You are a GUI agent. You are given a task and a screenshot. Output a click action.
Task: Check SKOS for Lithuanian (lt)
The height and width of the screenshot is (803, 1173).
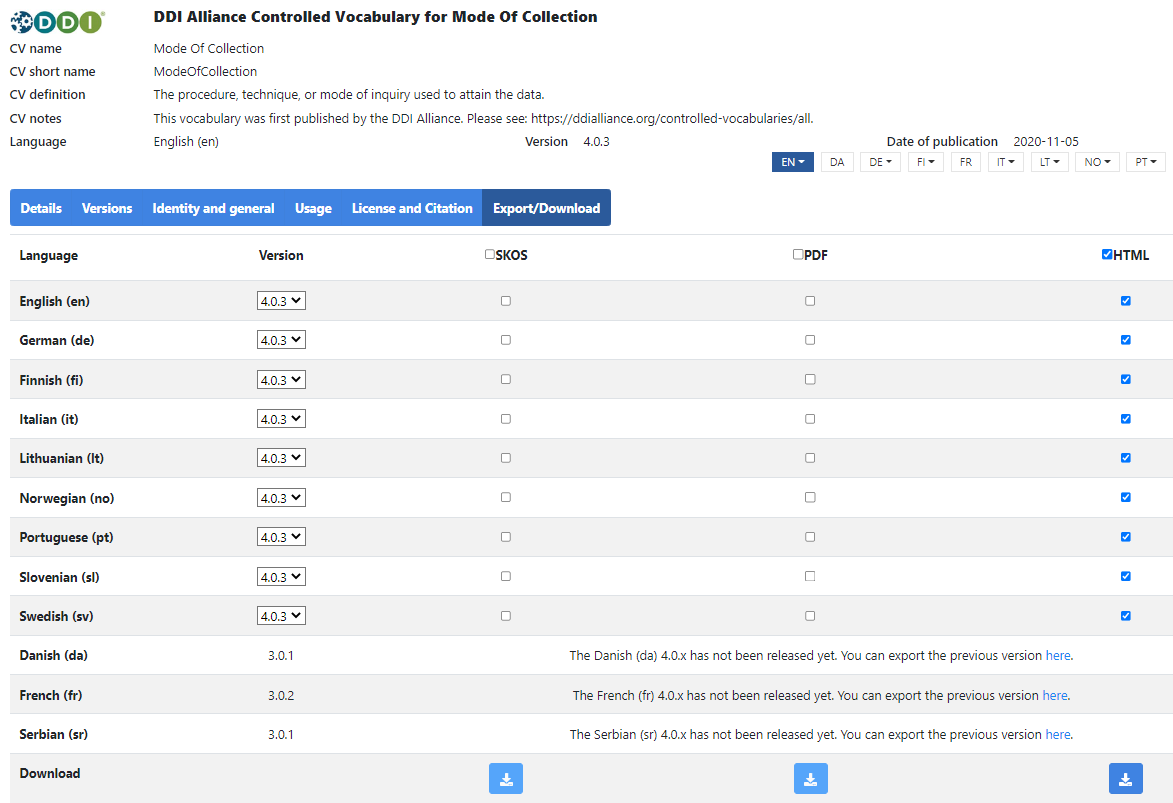[x=506, y=458]
